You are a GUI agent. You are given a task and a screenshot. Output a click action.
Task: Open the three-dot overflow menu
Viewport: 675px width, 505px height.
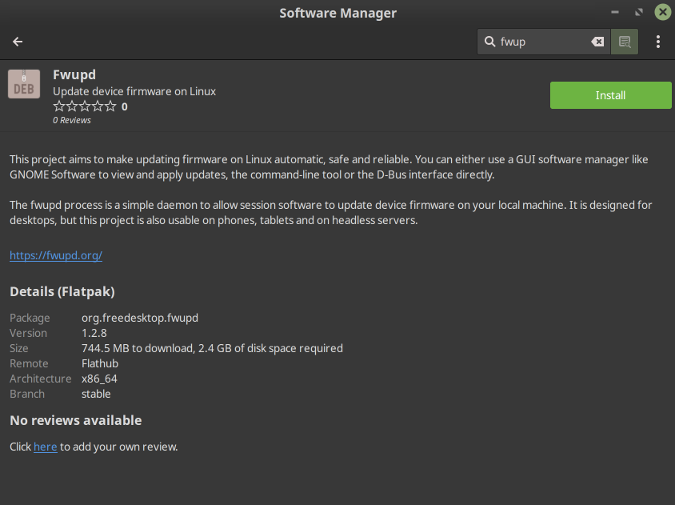click(x=658, y=42)
